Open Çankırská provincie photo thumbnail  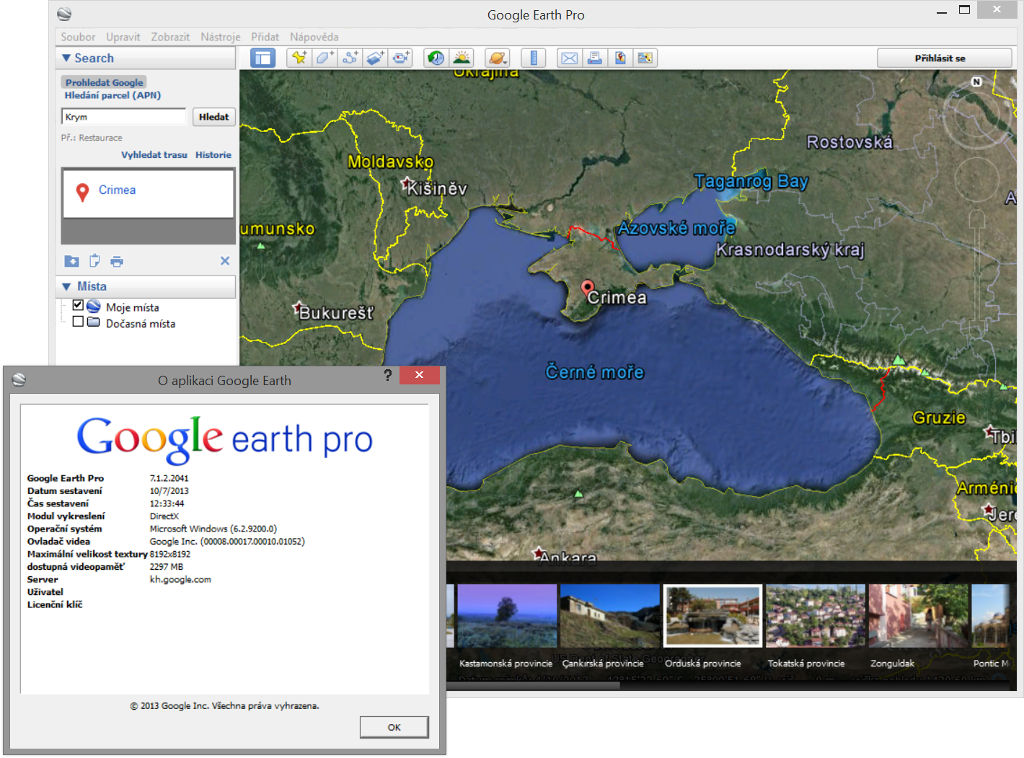(x=609, y=616)
